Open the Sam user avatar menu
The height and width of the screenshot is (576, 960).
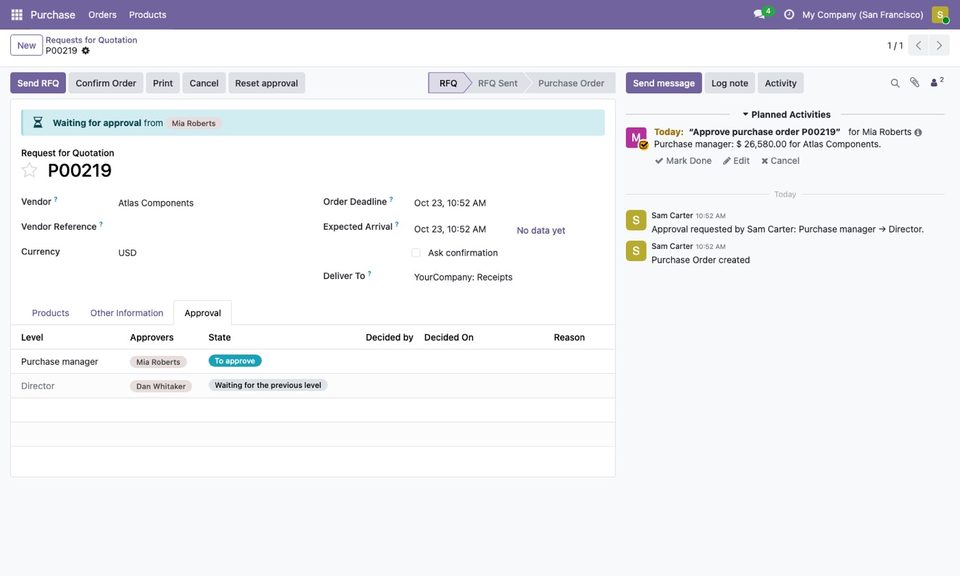(940, 15)
